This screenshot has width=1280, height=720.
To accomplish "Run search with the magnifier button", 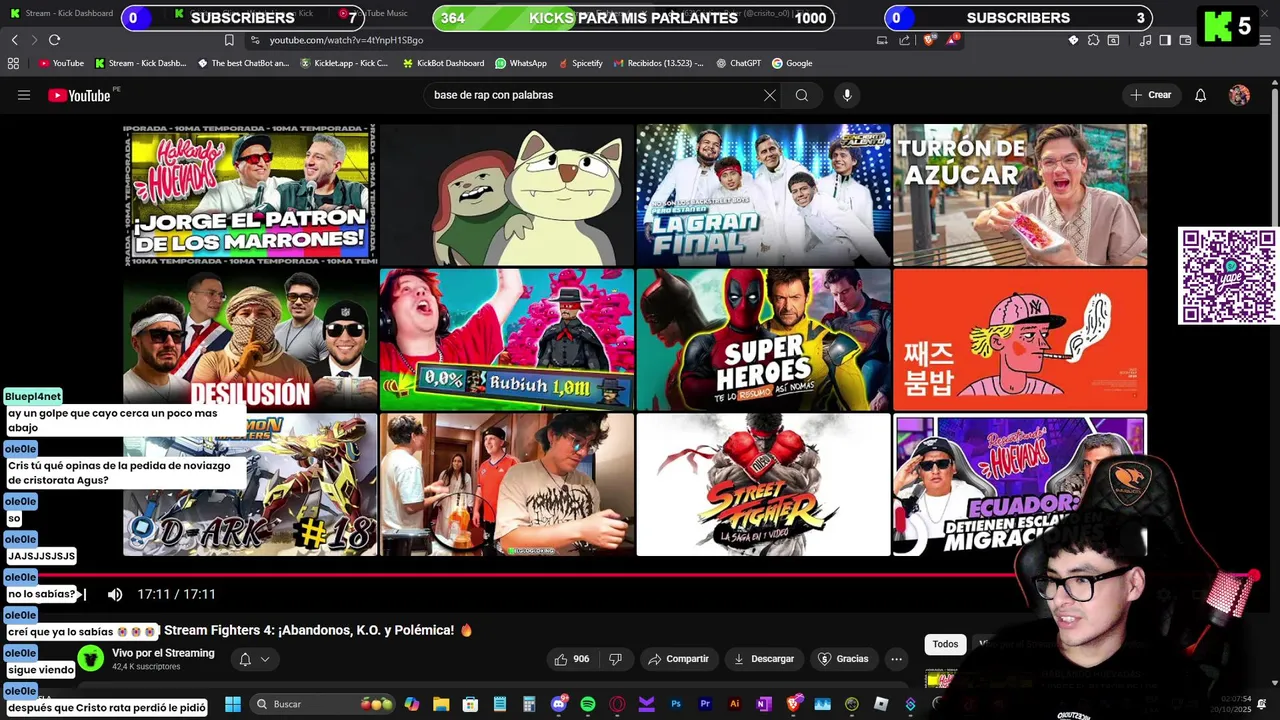I will click(x=801, y=95).
